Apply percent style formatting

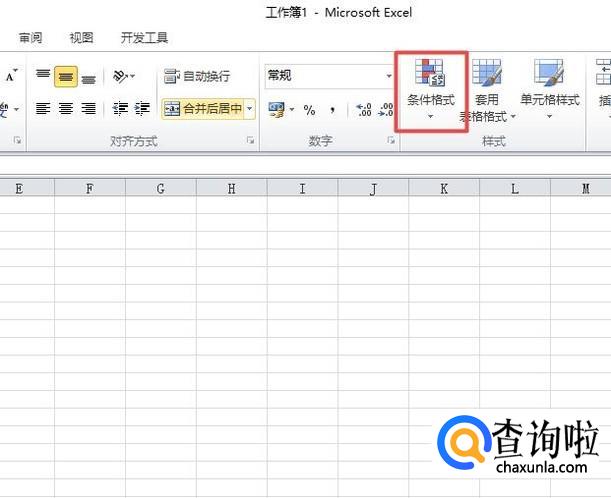[309, 110]
